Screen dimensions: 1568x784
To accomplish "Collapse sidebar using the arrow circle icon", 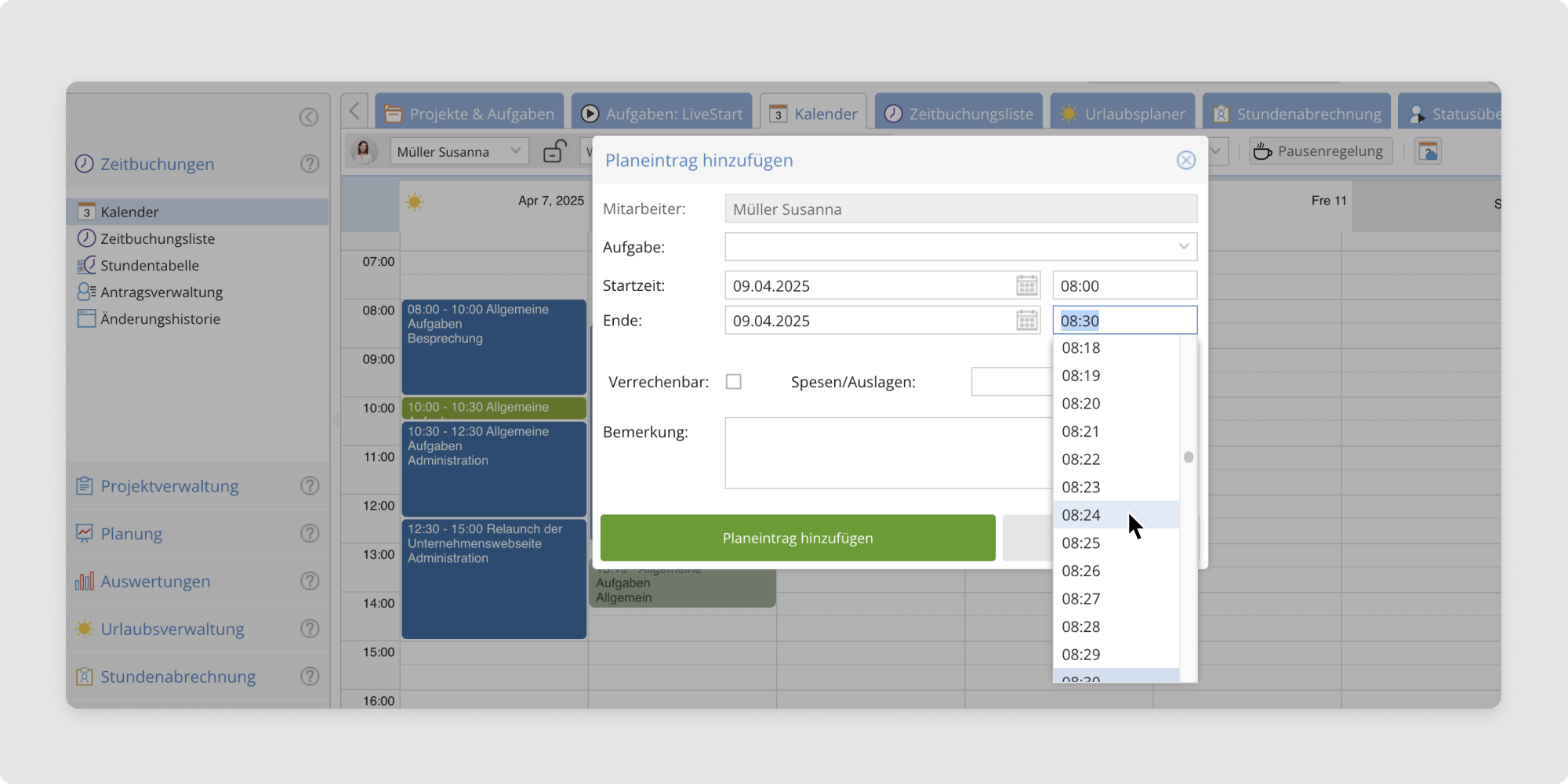I will click(309, 117).
